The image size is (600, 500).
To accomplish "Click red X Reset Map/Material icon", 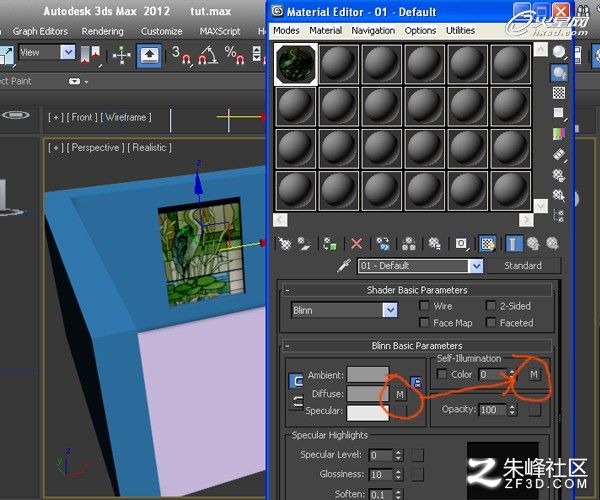I will pyautogui.click(x=356, y=244).
